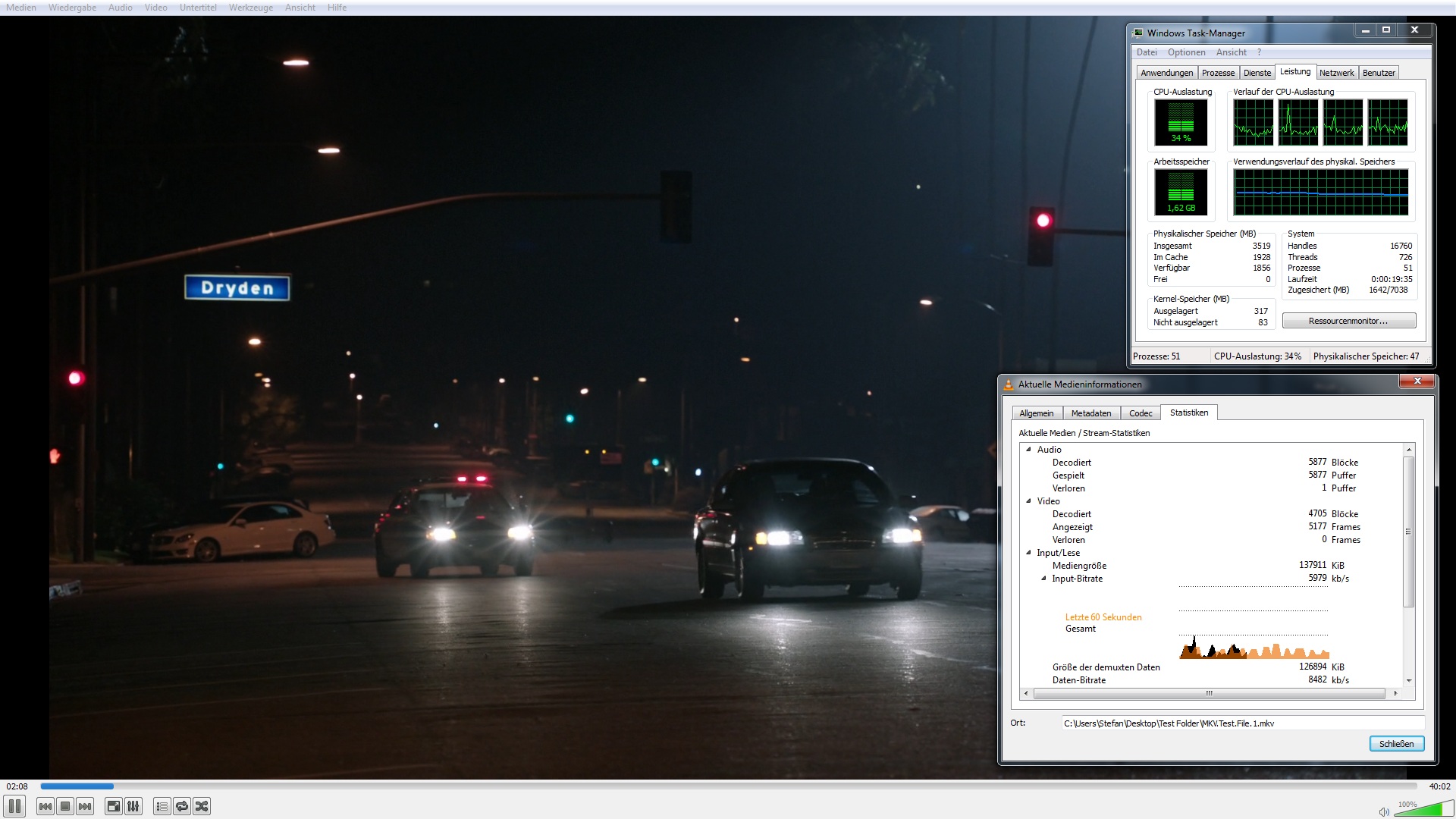Collapse the Input/Lese tree node

[x=1029, y=553]
